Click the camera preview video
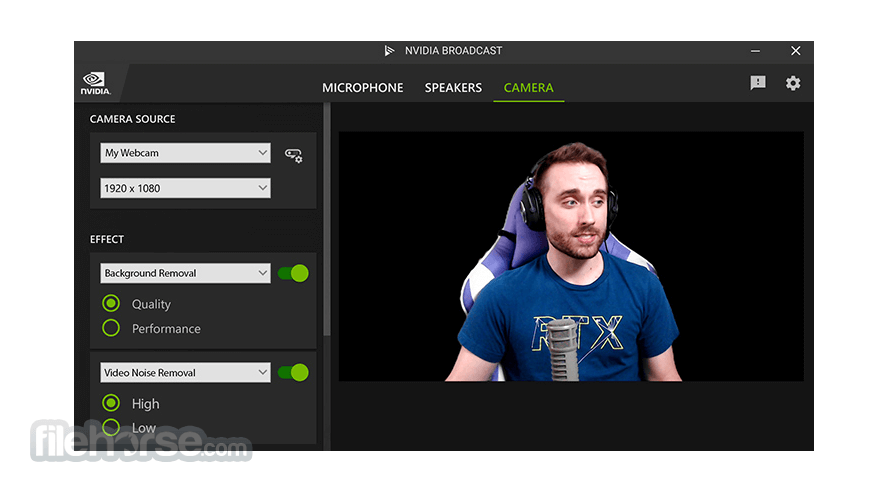Viewport: 888px width, 492px height. point(571,256)
